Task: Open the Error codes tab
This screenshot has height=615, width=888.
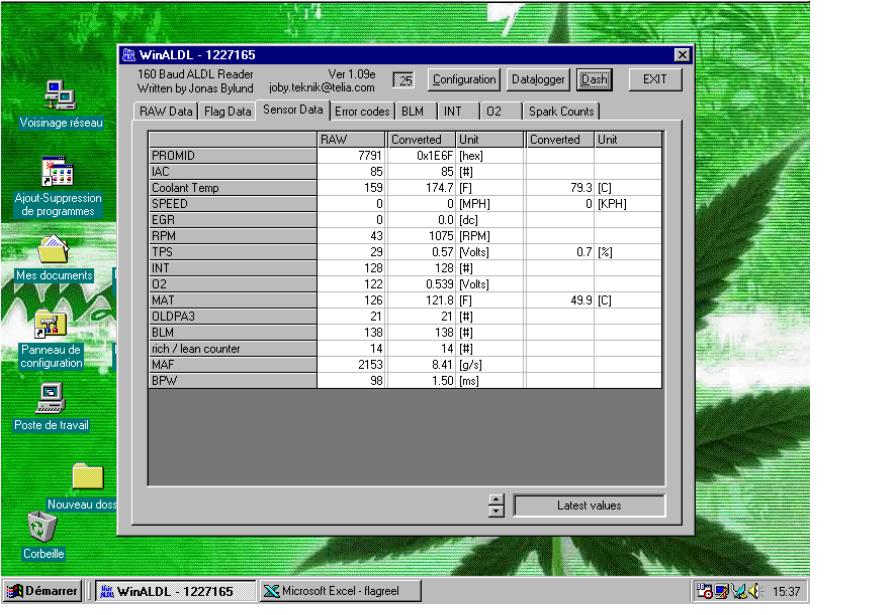Action: click(x=362, y=112)
